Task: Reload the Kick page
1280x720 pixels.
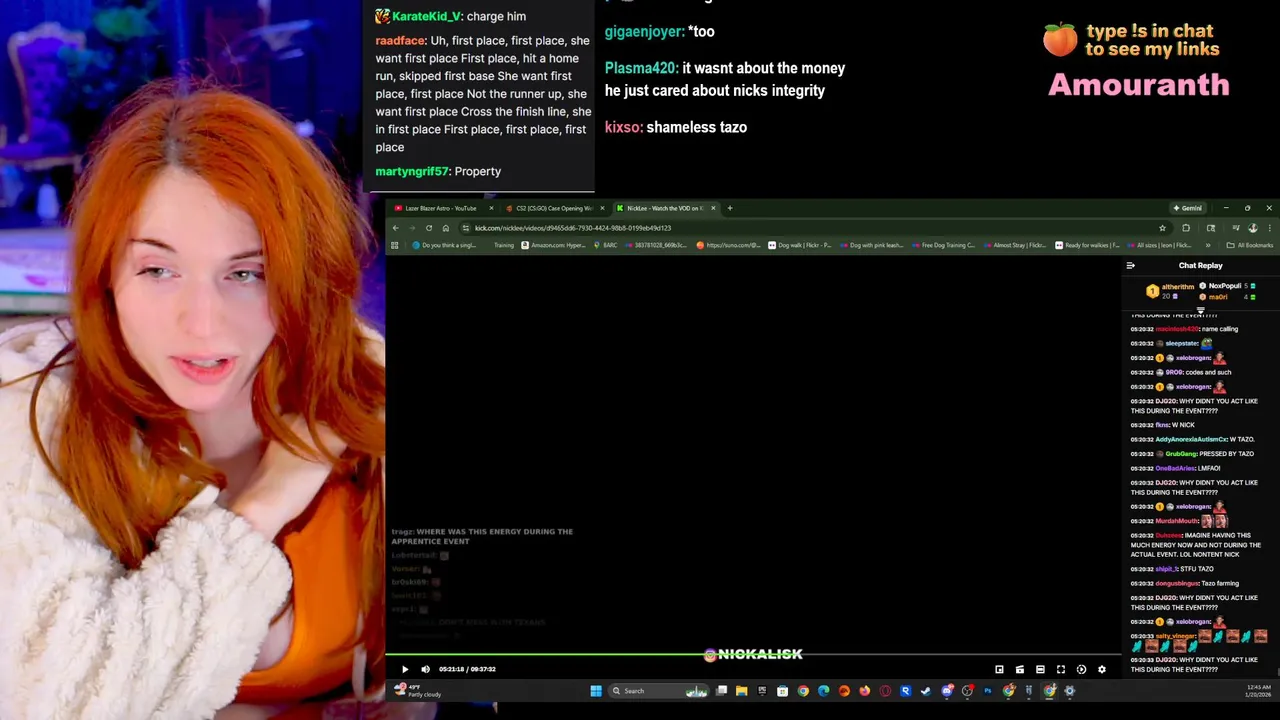Action: pyautogui.click(x=429, y=228)
